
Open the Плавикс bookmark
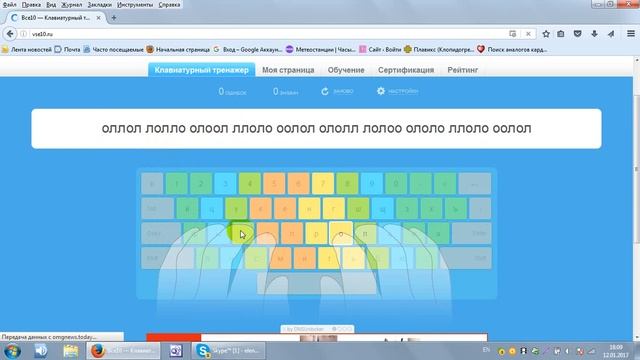(x=439, y=49)
